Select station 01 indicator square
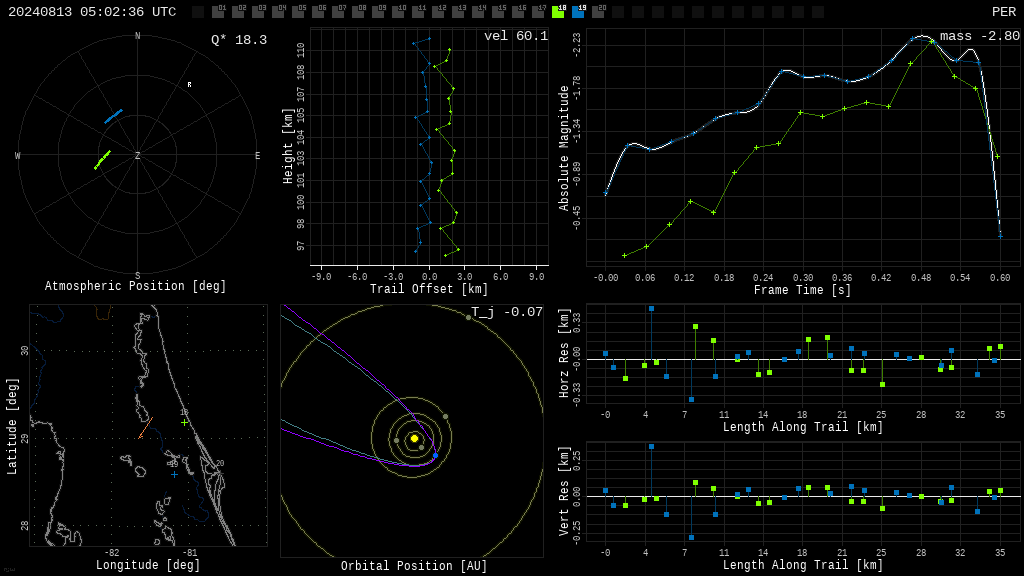Image resolution: width=1024 pixels, height=576 pixels. (x=219, y=12)
